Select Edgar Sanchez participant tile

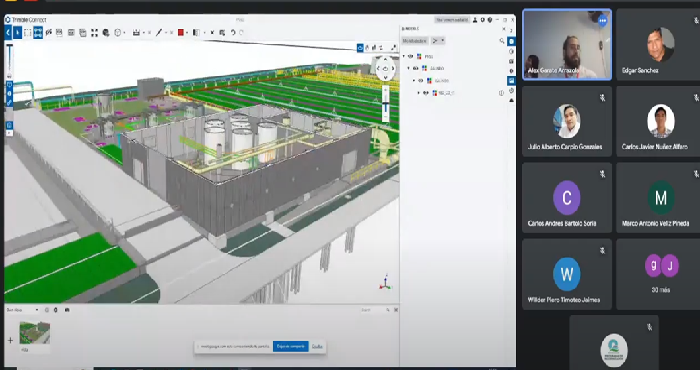point(660,45)
